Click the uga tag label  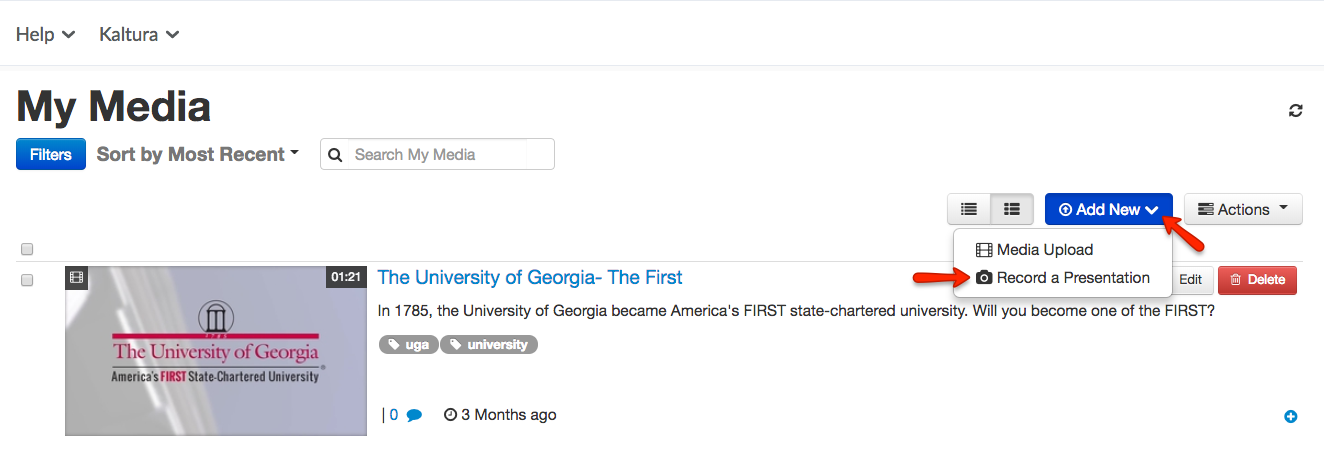(408, 344)
